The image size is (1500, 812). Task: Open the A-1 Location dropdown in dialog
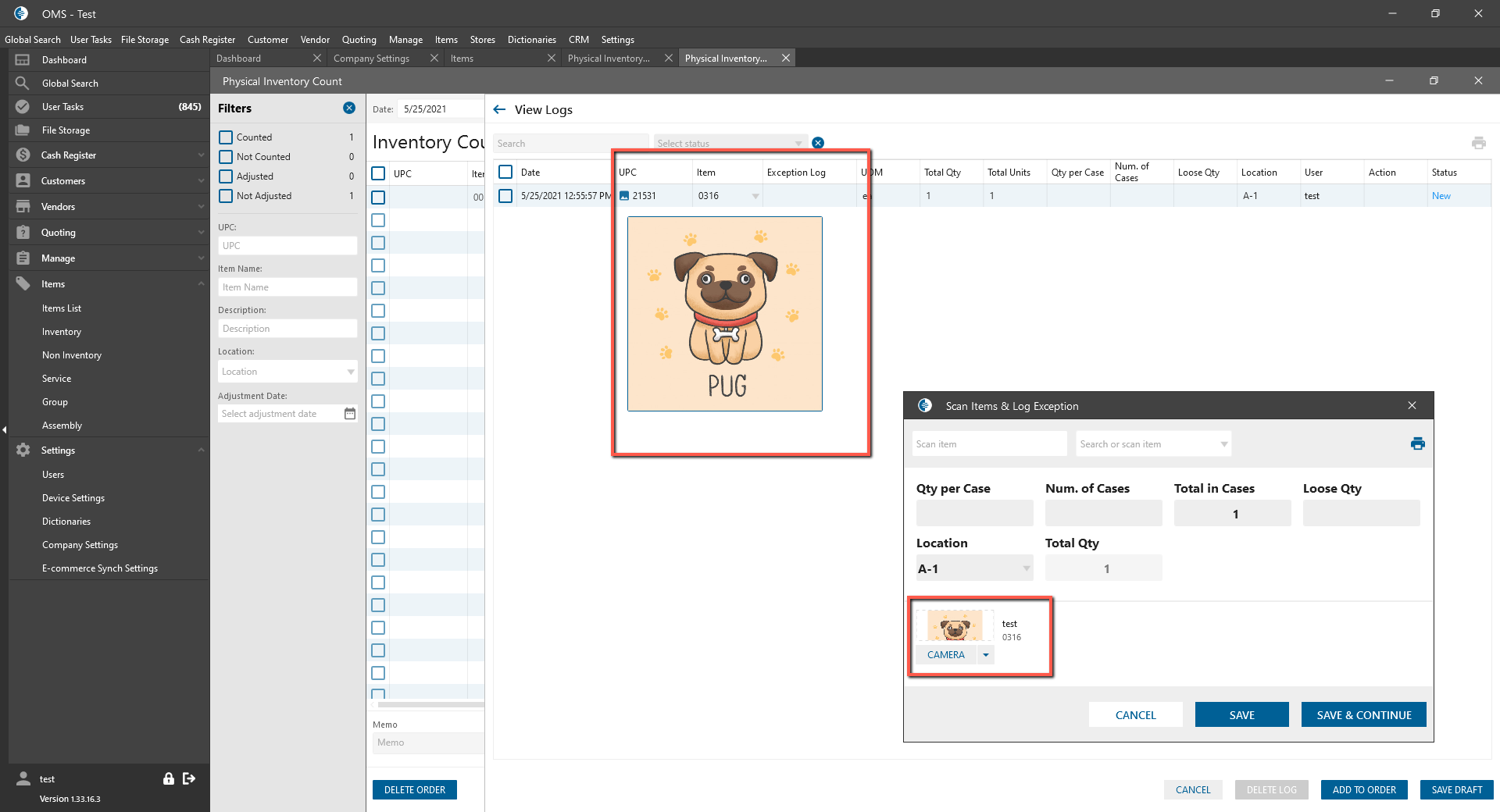(1026, 568)
